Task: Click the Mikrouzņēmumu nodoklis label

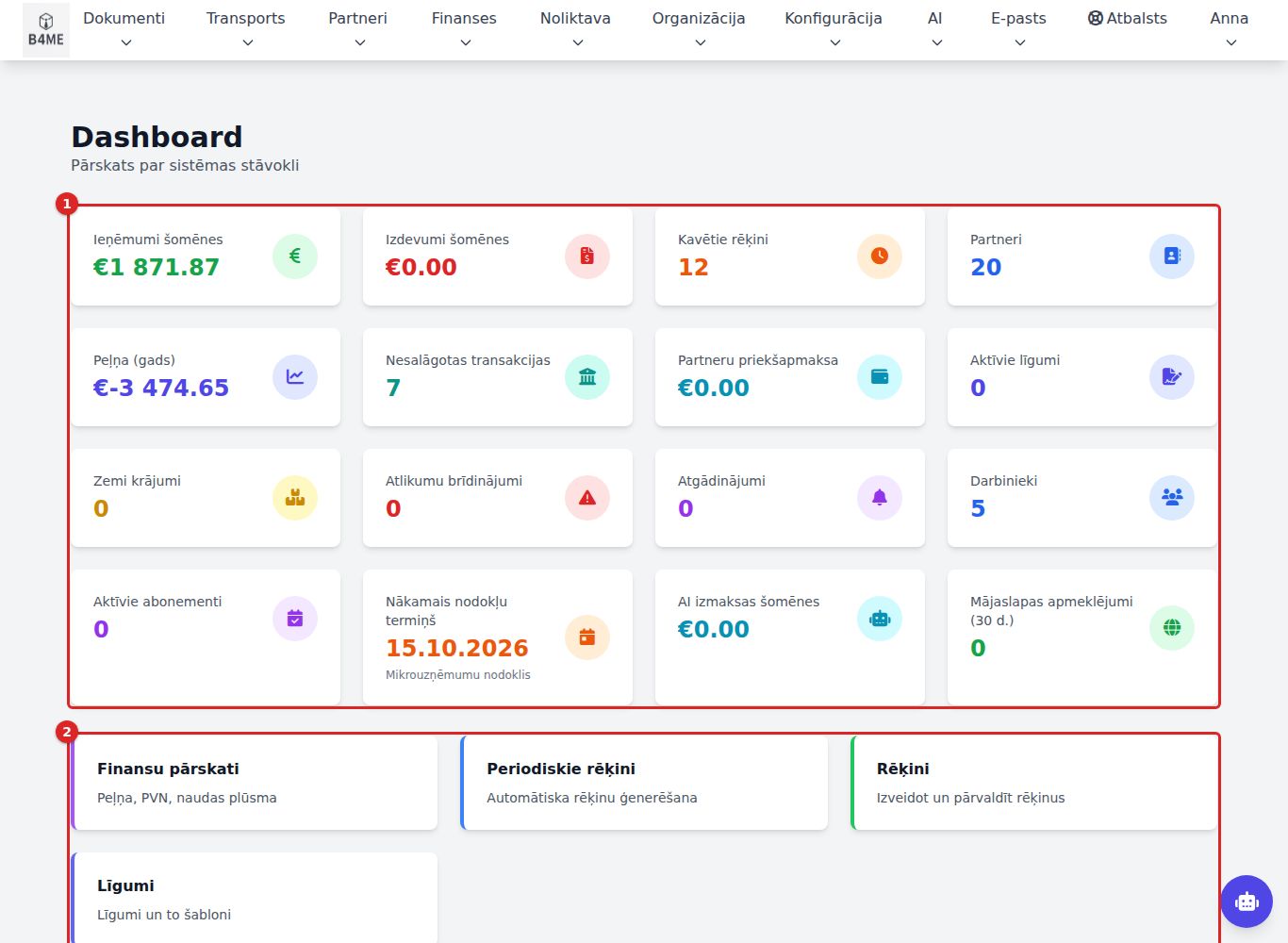Action: point(458,675)
